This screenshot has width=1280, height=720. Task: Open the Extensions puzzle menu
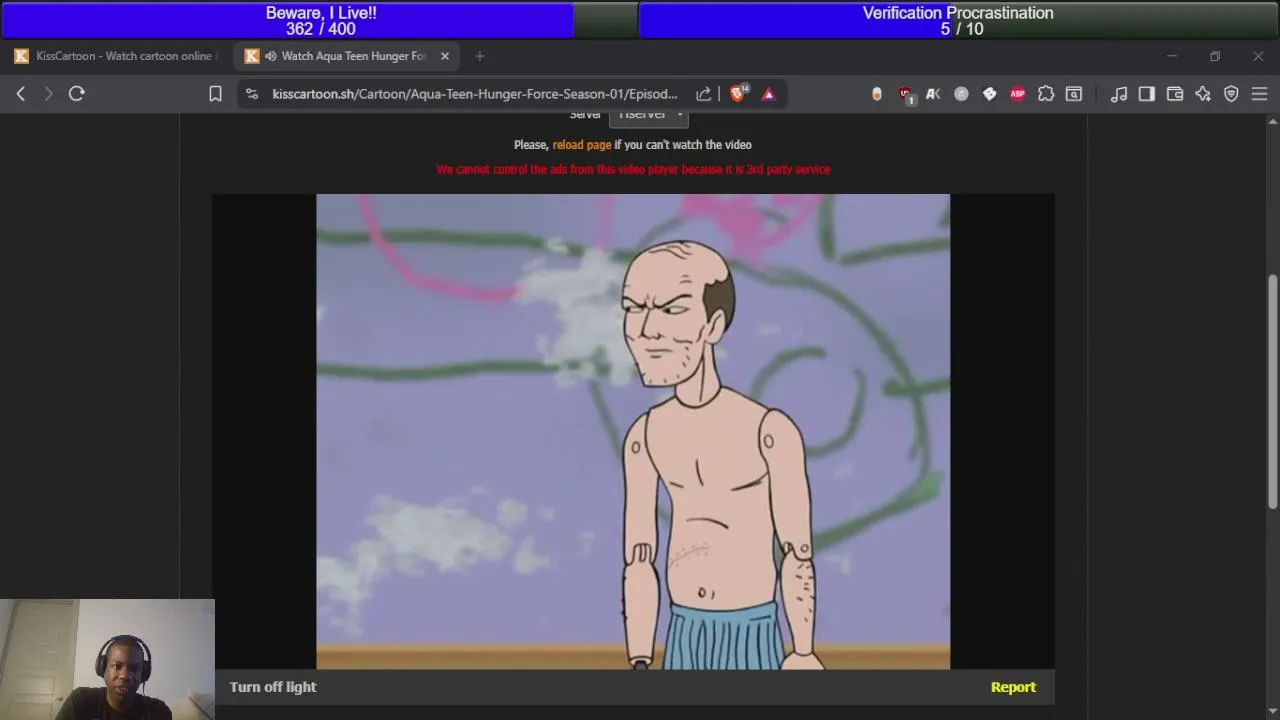click(1046, 94)
